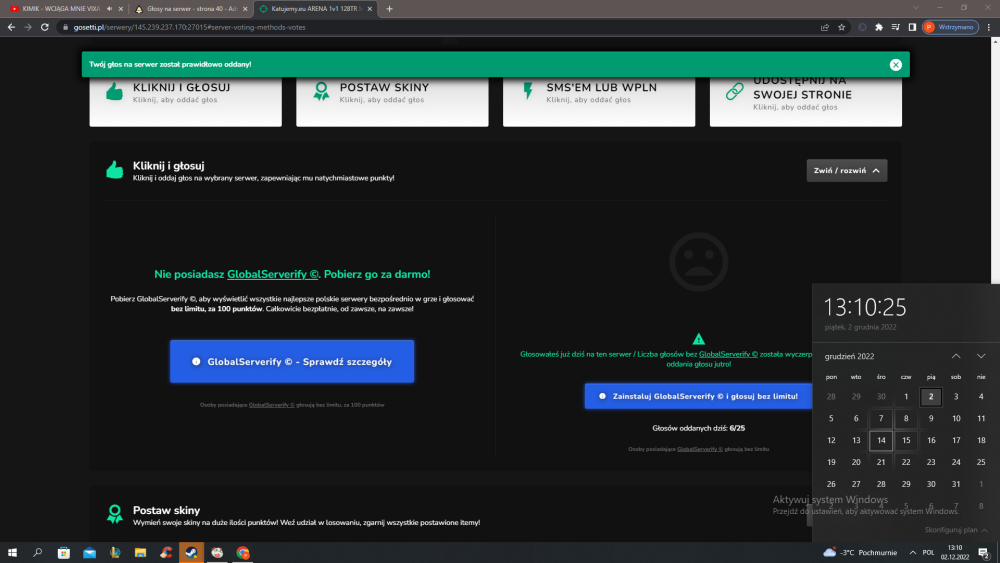Click the date piątek, 2 grudnia 2022
The height and width of the screenshot is (563, 1000).
[860, 327]
